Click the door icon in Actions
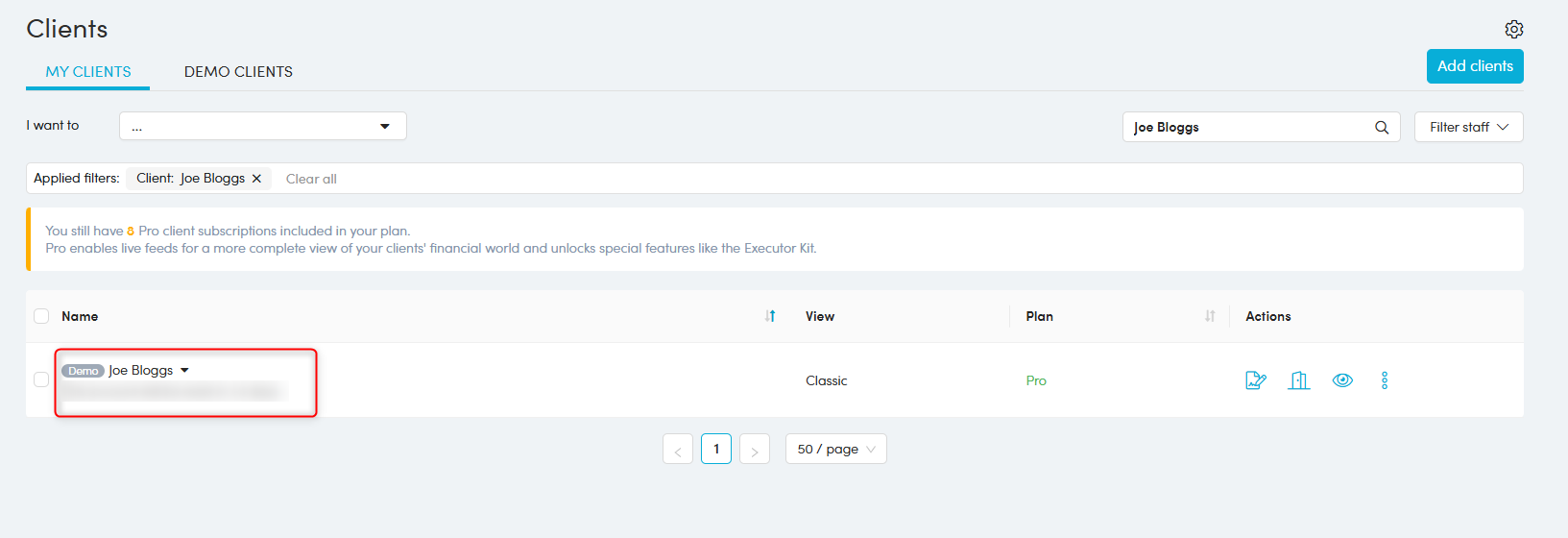The image size is (1568, 538). 1299,380
